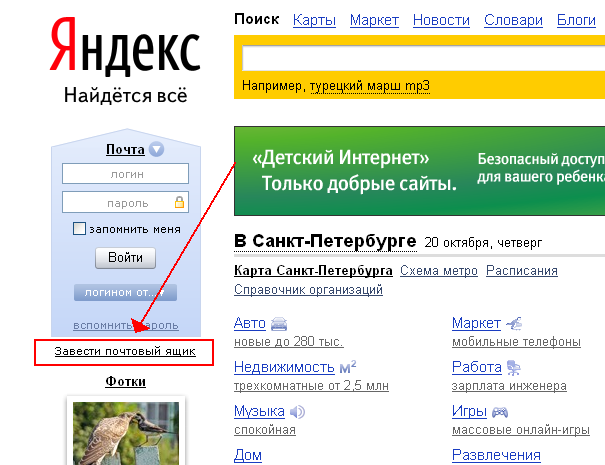Image resolution: width=605 pixels, height=465 pixels.
Task: Open the Фотки heading link
Action: [x=125, y=381]
